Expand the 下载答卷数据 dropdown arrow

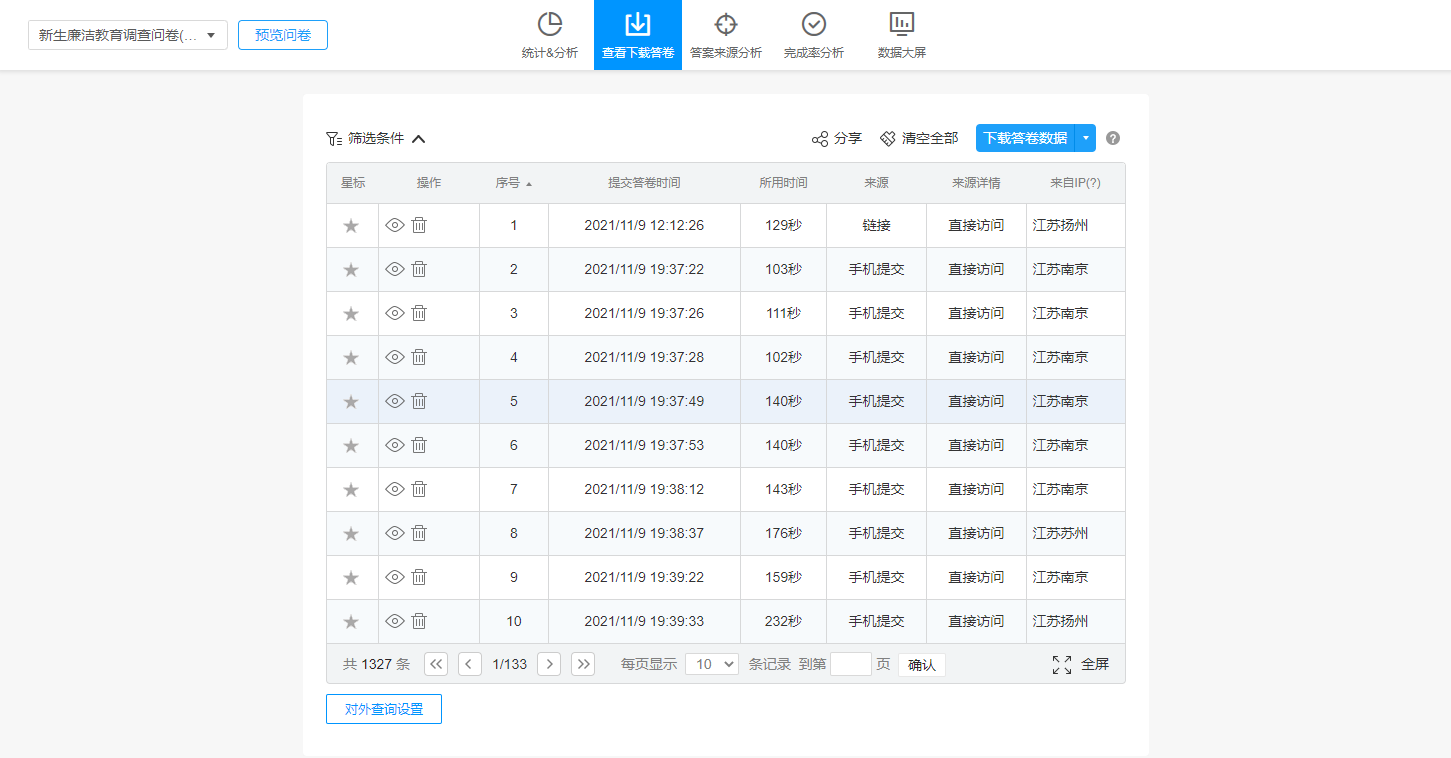coord(1086,138)
